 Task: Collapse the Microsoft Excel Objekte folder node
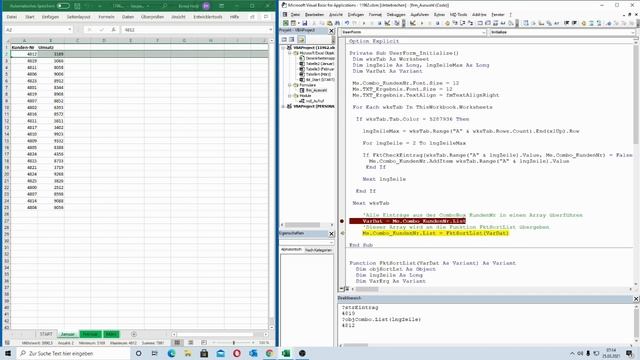pos(290,53)
